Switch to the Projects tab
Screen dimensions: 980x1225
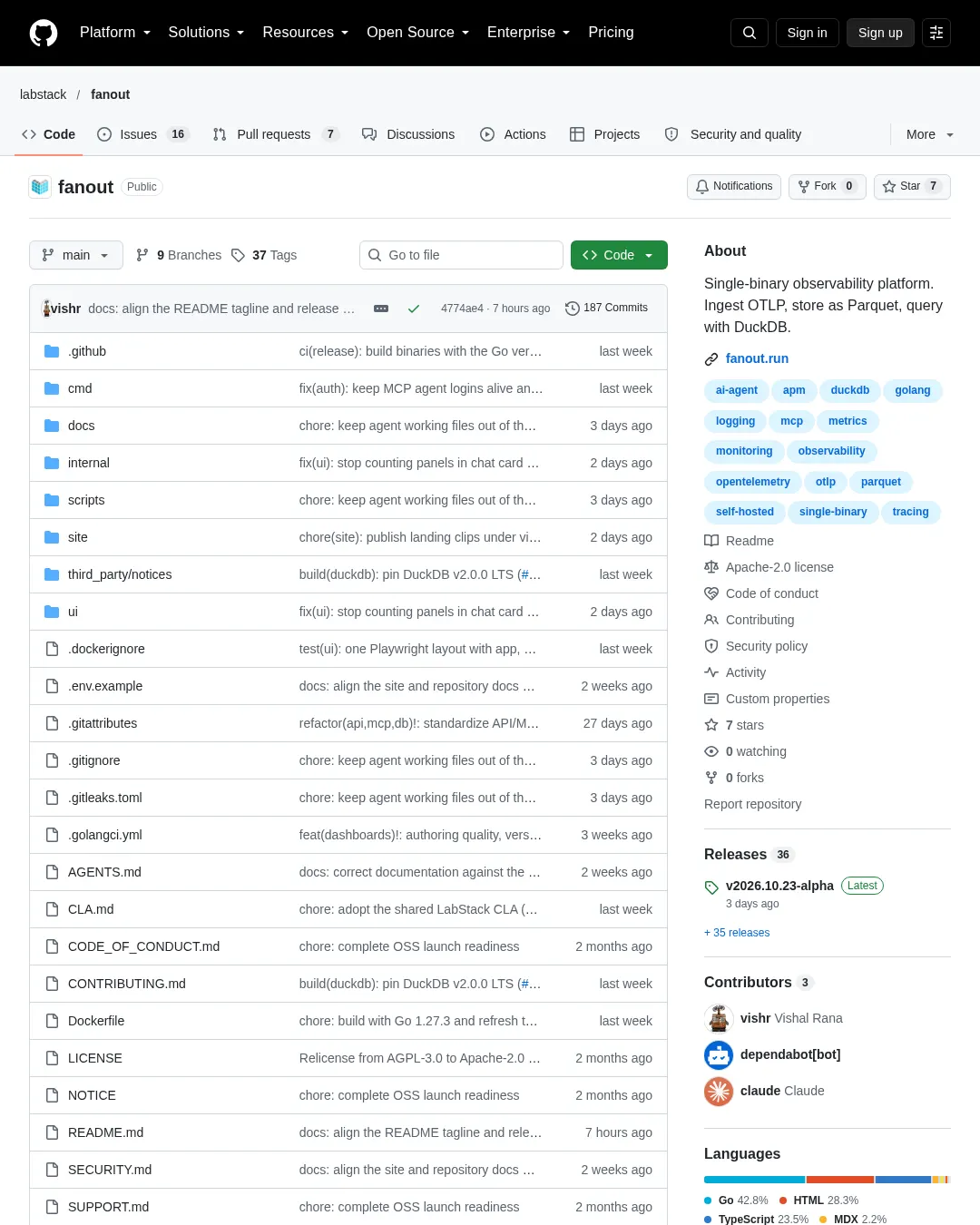coord(604,134)
